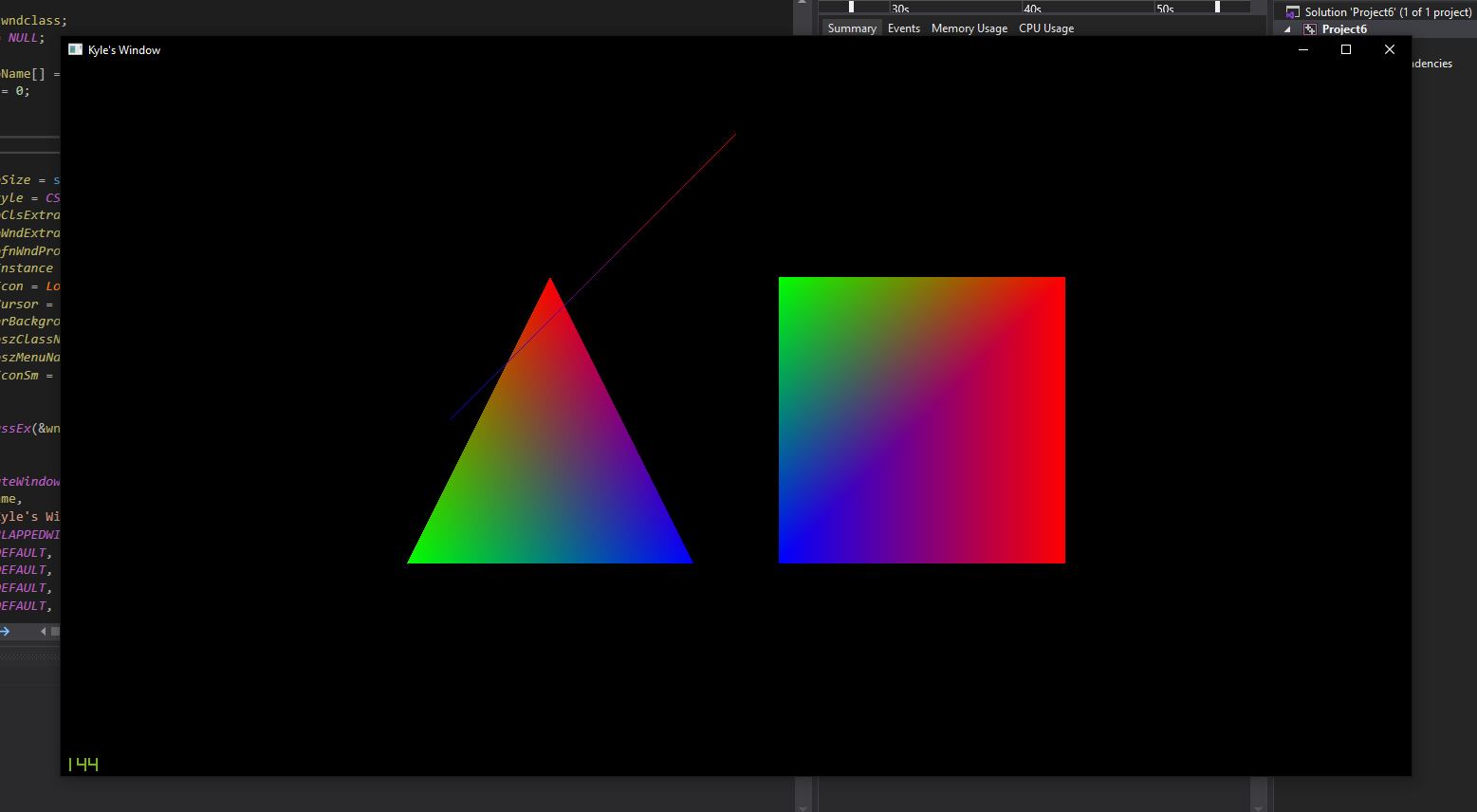Click the 40s mark on diagnostics timeline

pyautogui.click(x=1032, y=9)
